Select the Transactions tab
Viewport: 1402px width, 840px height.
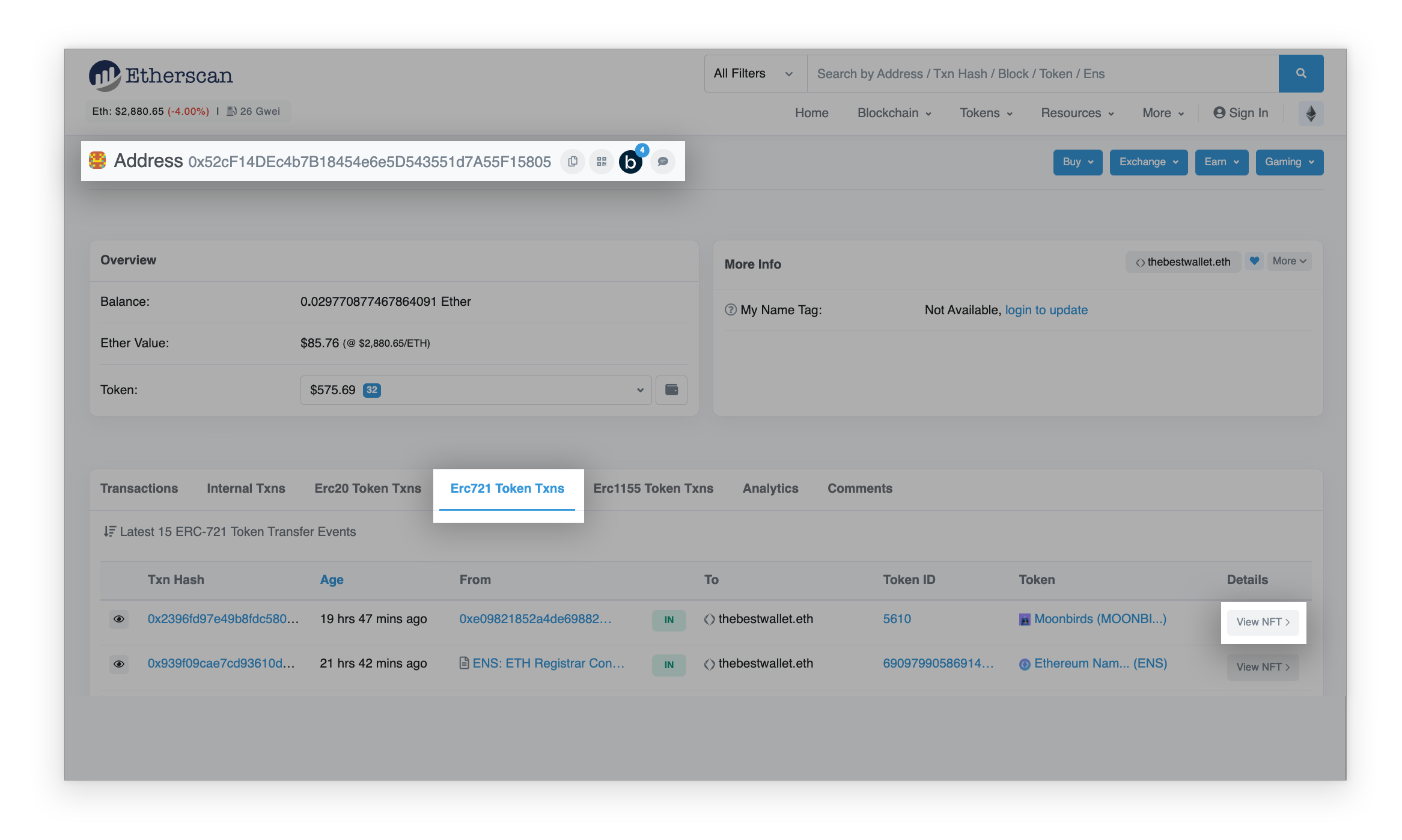(139, 488)
